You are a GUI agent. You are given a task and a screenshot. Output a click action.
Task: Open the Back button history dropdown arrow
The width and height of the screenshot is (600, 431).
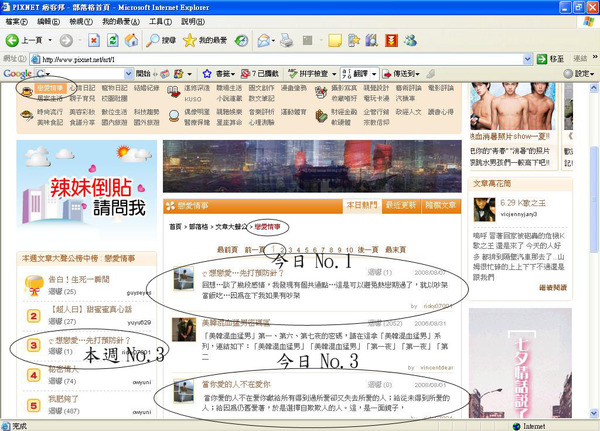tap(50, 40)
